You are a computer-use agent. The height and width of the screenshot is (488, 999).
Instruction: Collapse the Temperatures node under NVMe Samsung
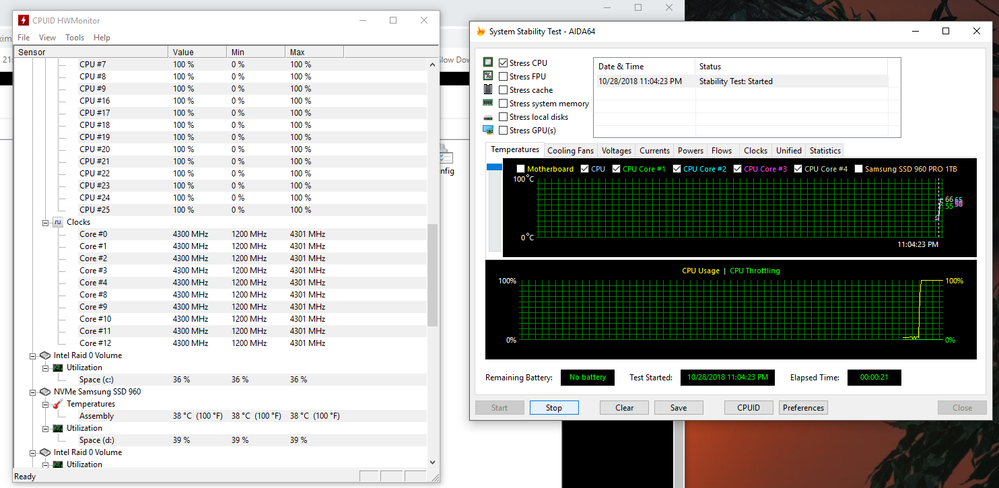[x=45, y=404]
